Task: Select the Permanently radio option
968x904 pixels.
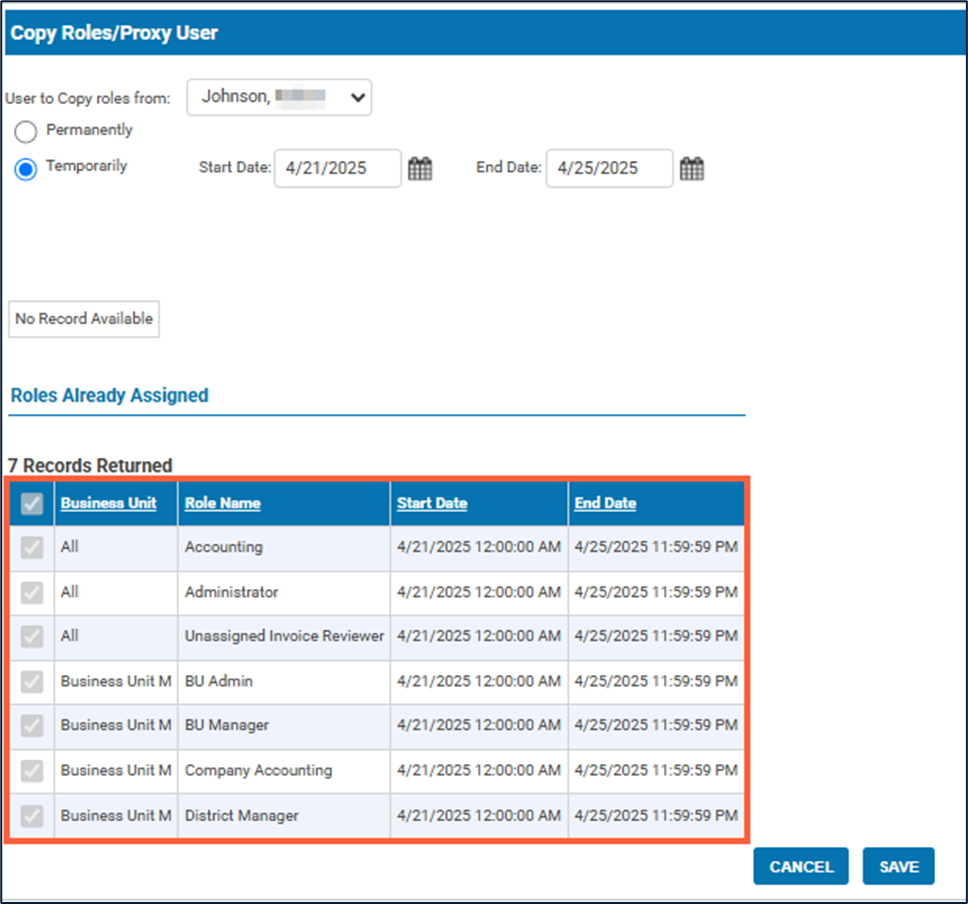Action: point(26,131)
